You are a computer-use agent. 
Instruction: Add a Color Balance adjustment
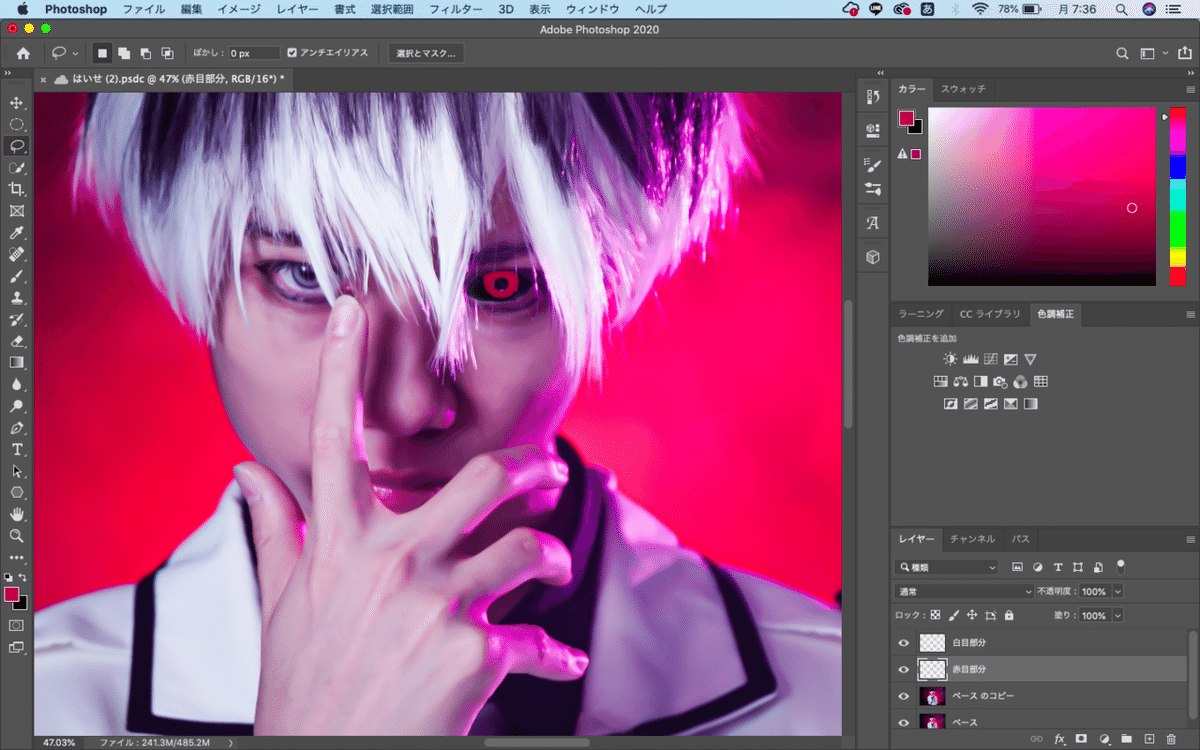point(960,381)
